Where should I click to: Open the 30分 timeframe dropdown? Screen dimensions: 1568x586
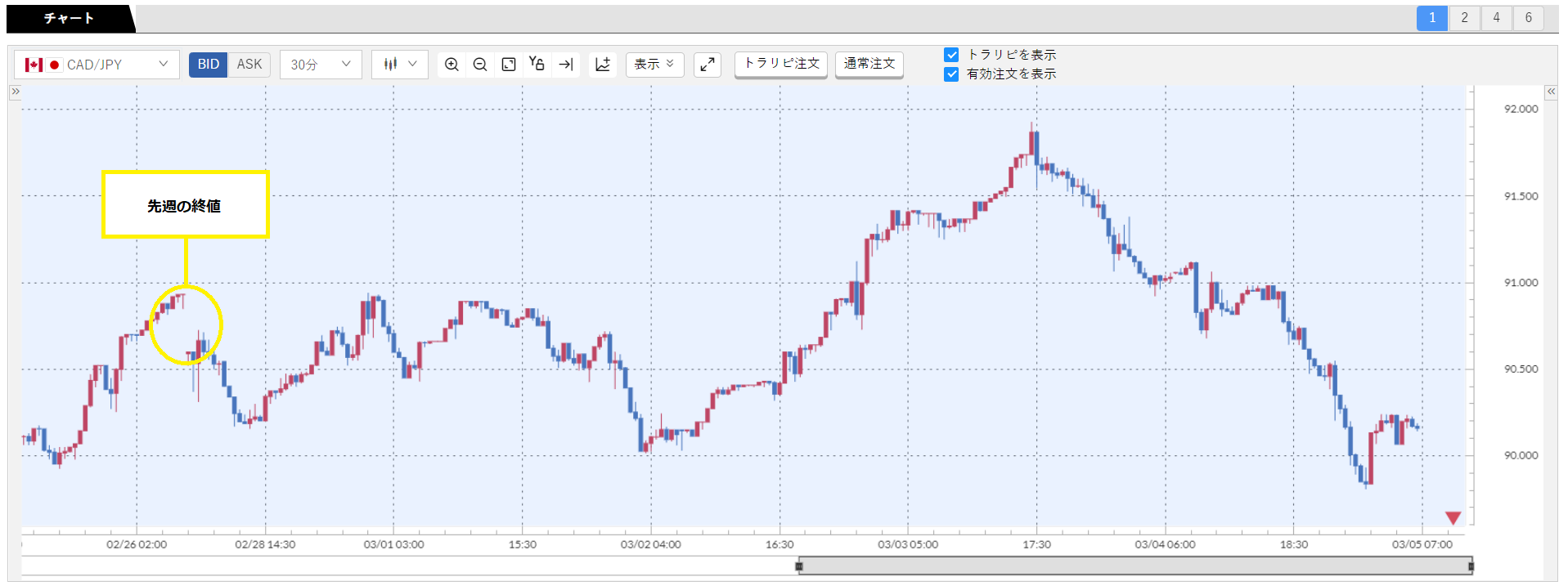tap(321, 65)
